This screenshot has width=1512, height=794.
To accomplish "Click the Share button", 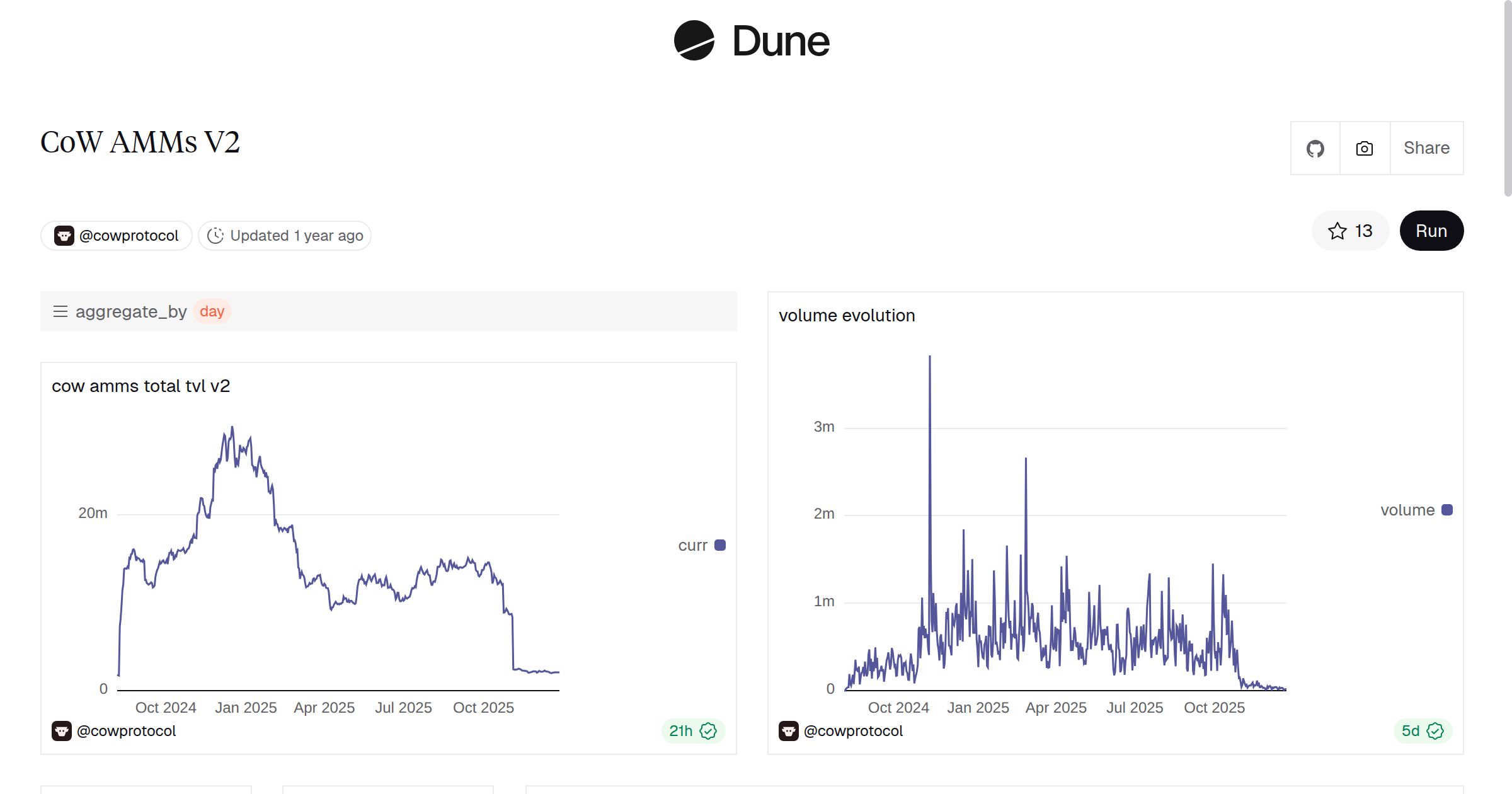I will [1426, 148].
